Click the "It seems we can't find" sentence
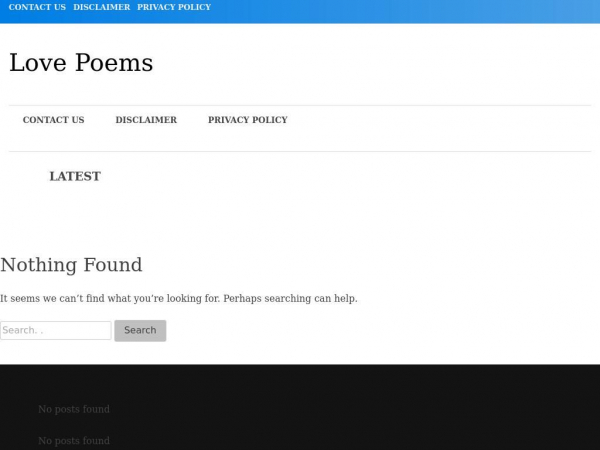Screen dimensions: 600x450 click(110, 299)
